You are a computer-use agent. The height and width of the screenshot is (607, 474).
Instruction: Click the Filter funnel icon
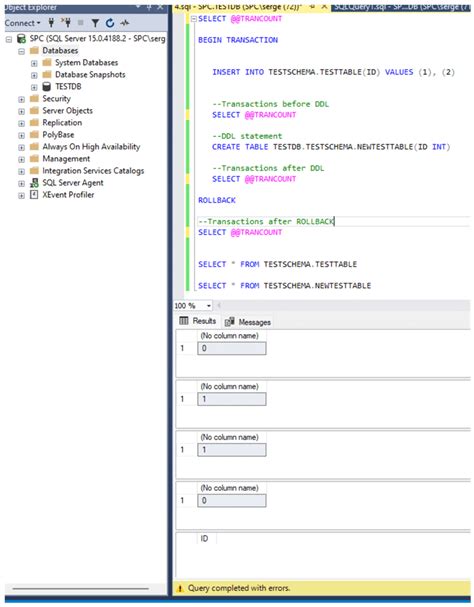pos(95,24)
